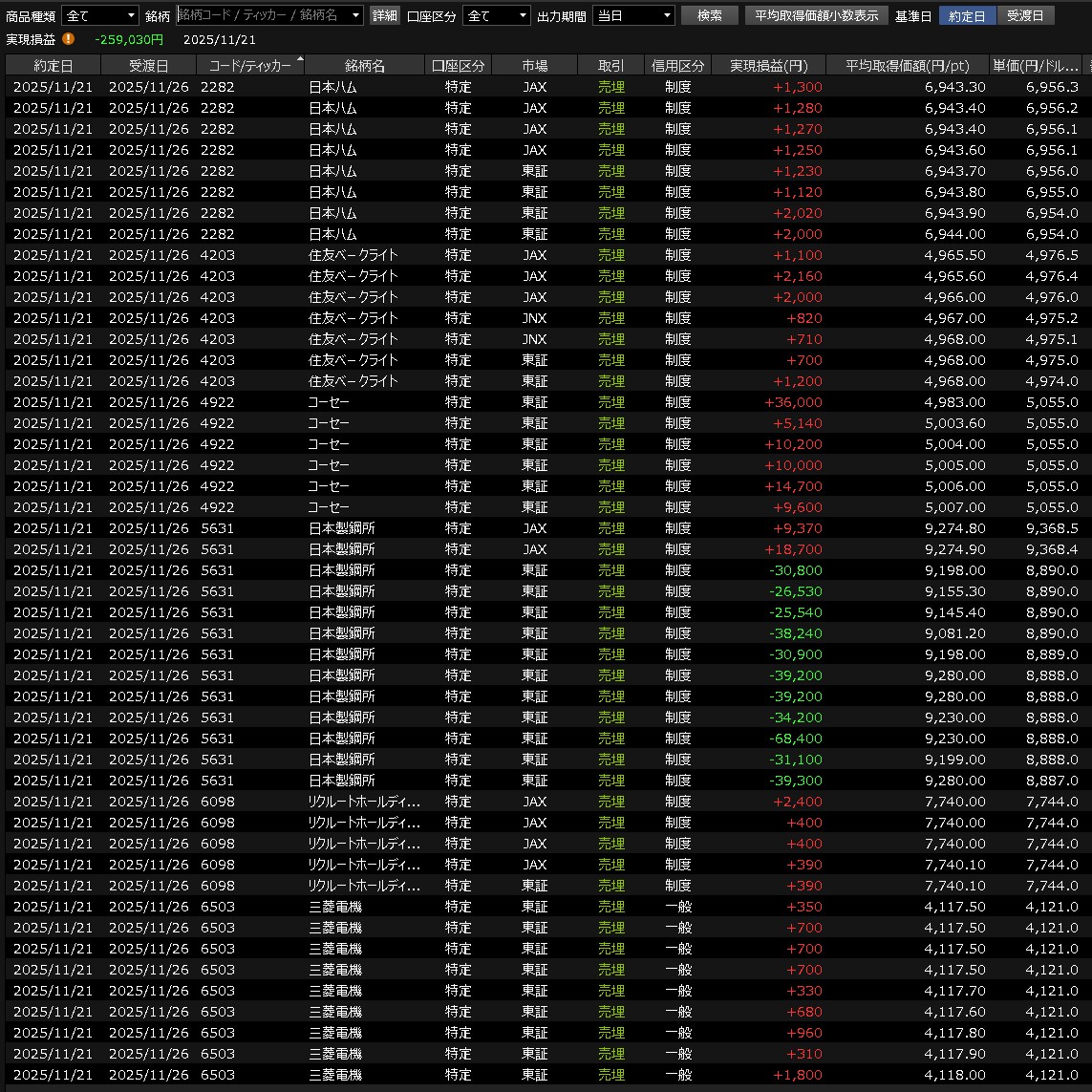Sort by the 約定日 column header
Screen dimensions: 1092x1092
tap(53, 65)
